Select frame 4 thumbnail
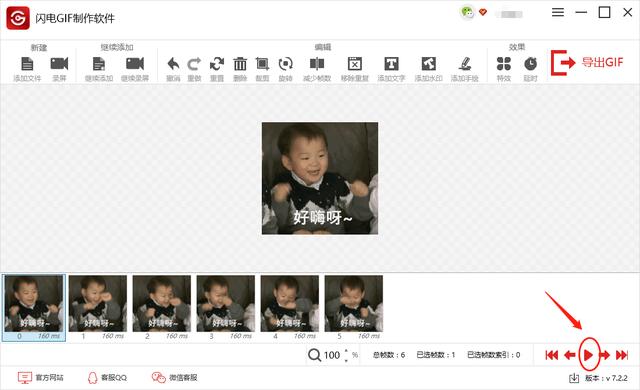640x390 pixels. [x=290, y=304]
